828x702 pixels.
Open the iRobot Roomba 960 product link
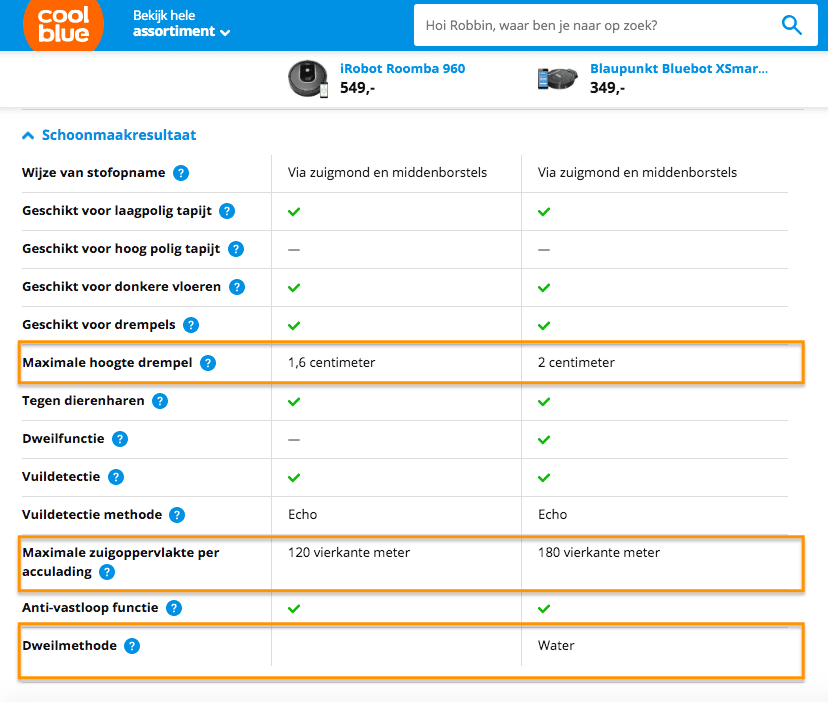point(402,69)
